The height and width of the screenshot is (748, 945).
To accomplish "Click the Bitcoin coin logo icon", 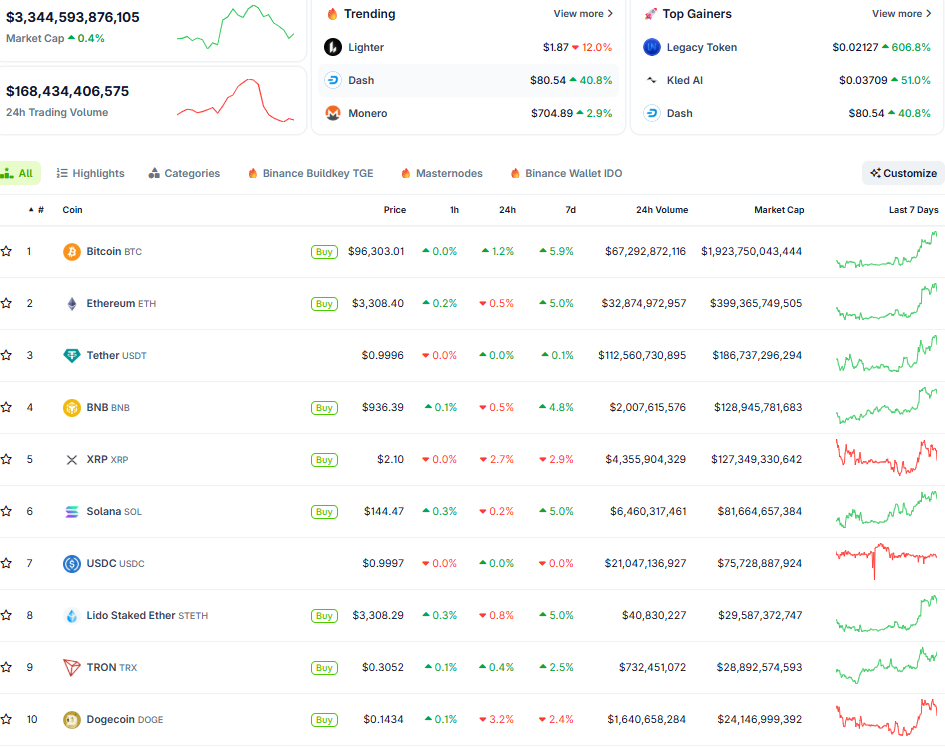I will 72,252.
